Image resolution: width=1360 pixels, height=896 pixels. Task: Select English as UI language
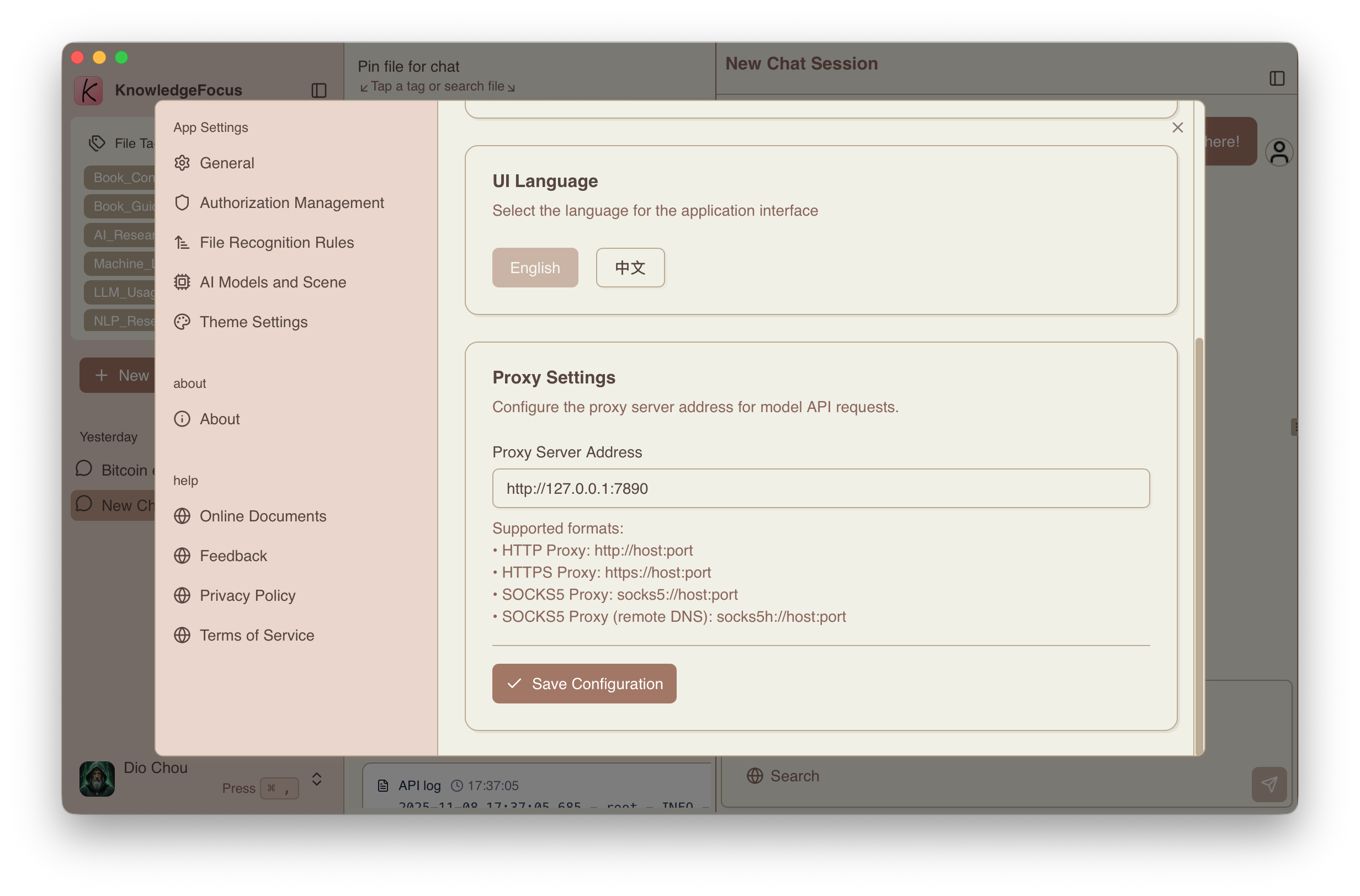click(534, 268)
